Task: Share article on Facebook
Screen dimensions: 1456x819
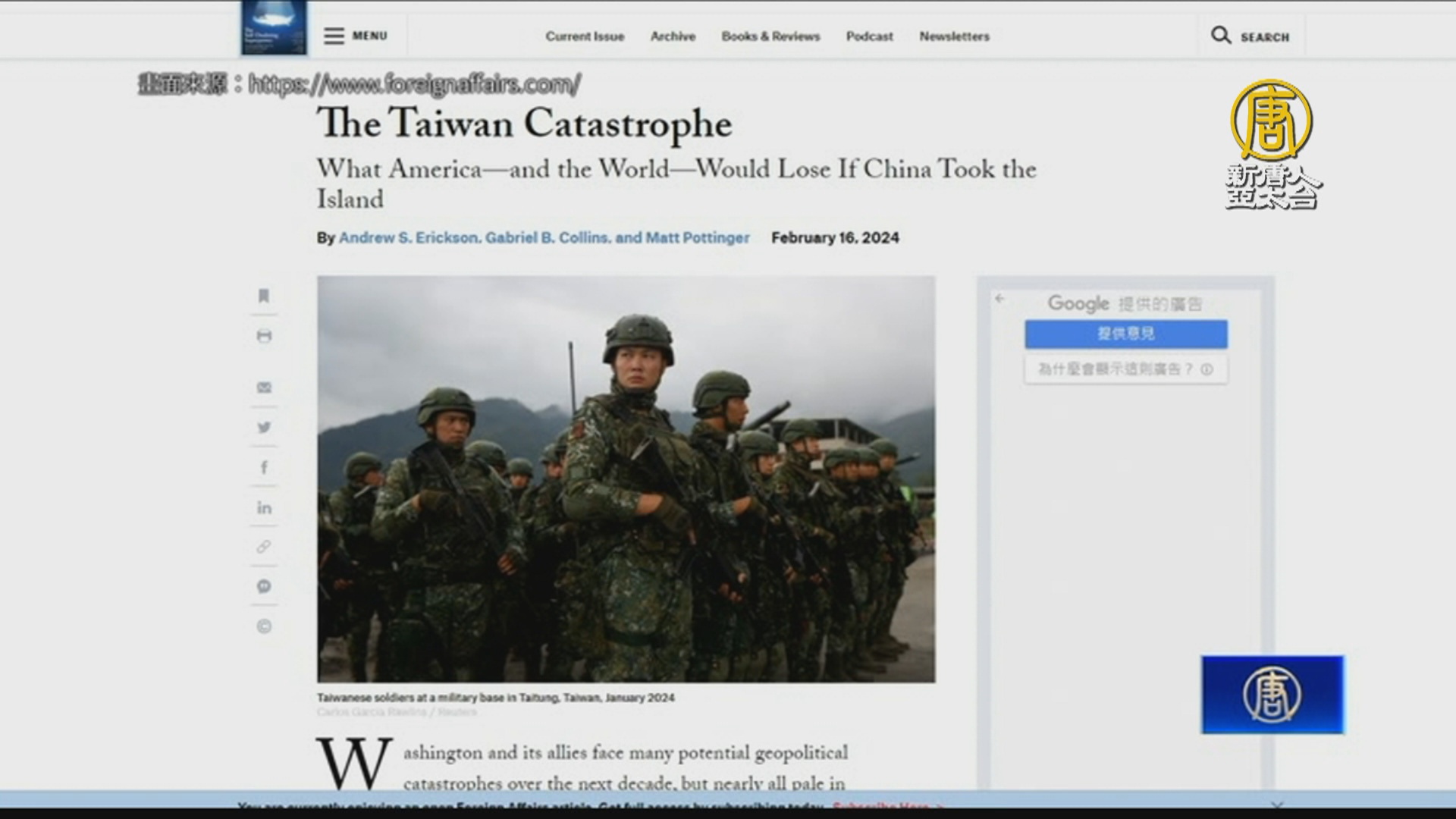Action: click(264, 468)
